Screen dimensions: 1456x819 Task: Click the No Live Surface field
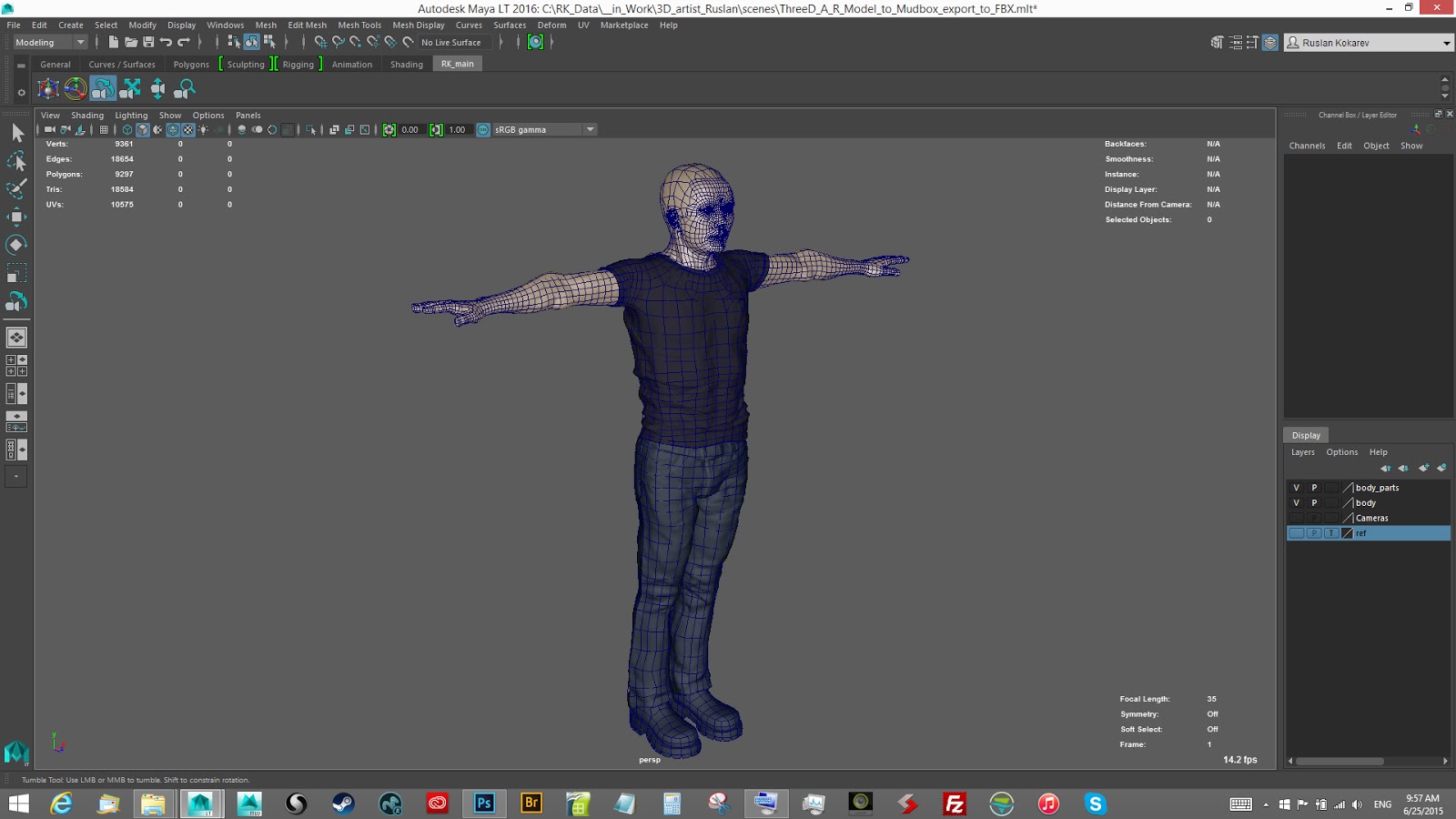(451, 42)
